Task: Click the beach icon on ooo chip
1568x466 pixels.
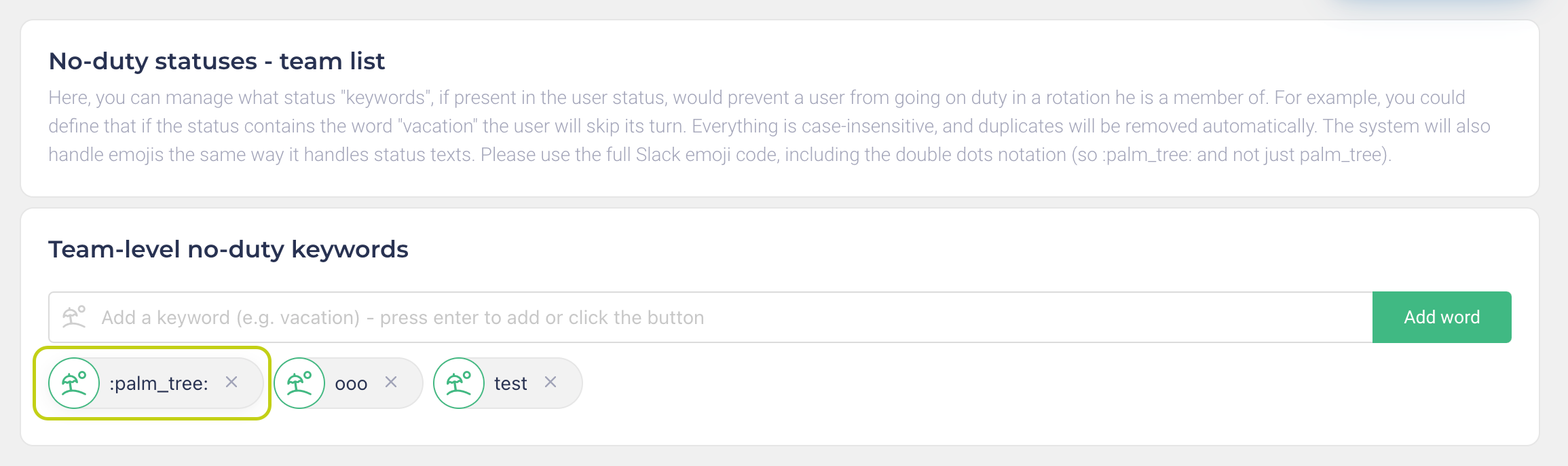Action: [x=299, y=383]
